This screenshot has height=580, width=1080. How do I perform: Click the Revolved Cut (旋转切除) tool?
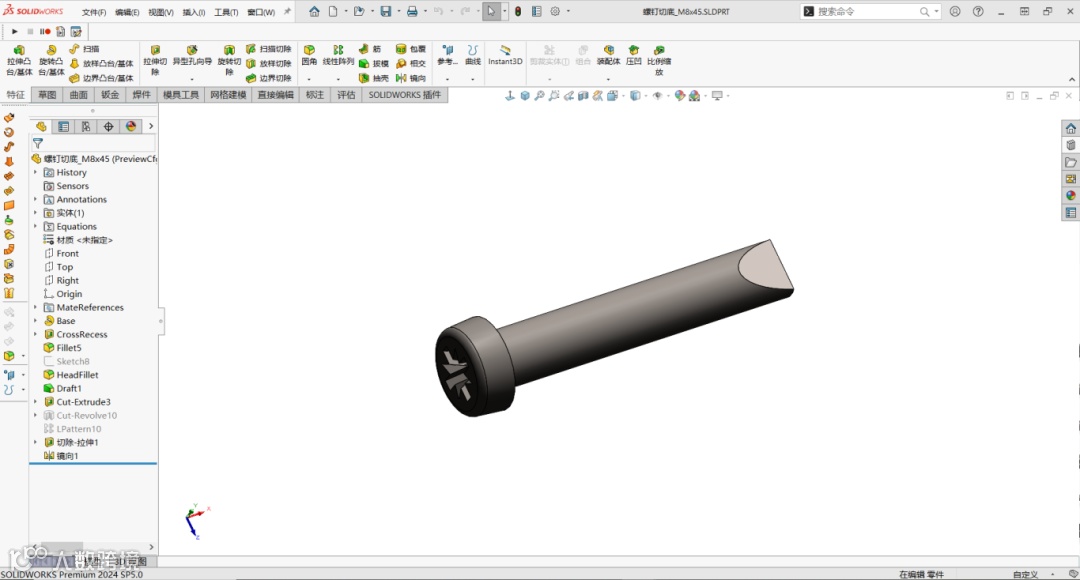(229, 60)
